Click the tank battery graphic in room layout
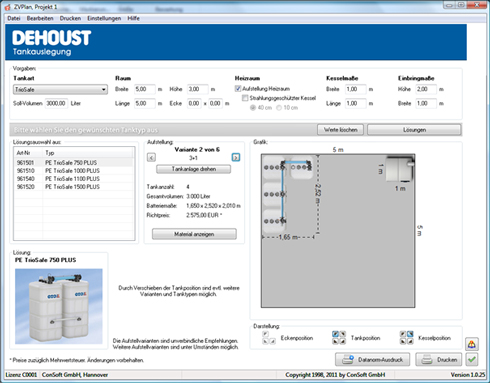The height and width of the screenshot is (383, 490). click(x=288, y=193)
